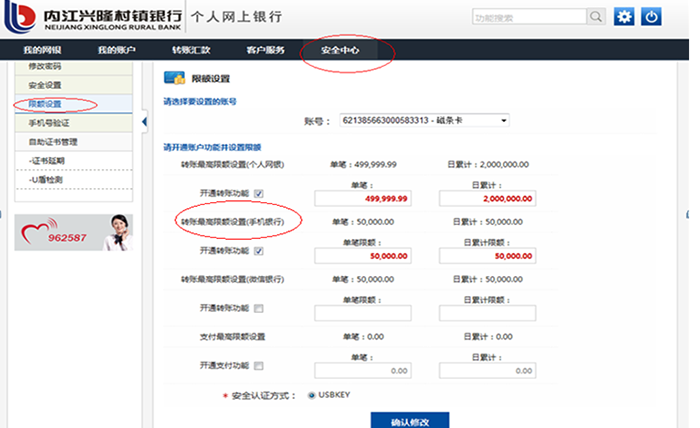Enable 开通转账功能 for 微信银行
Screen dimensions: 700x428
(258, 308)
